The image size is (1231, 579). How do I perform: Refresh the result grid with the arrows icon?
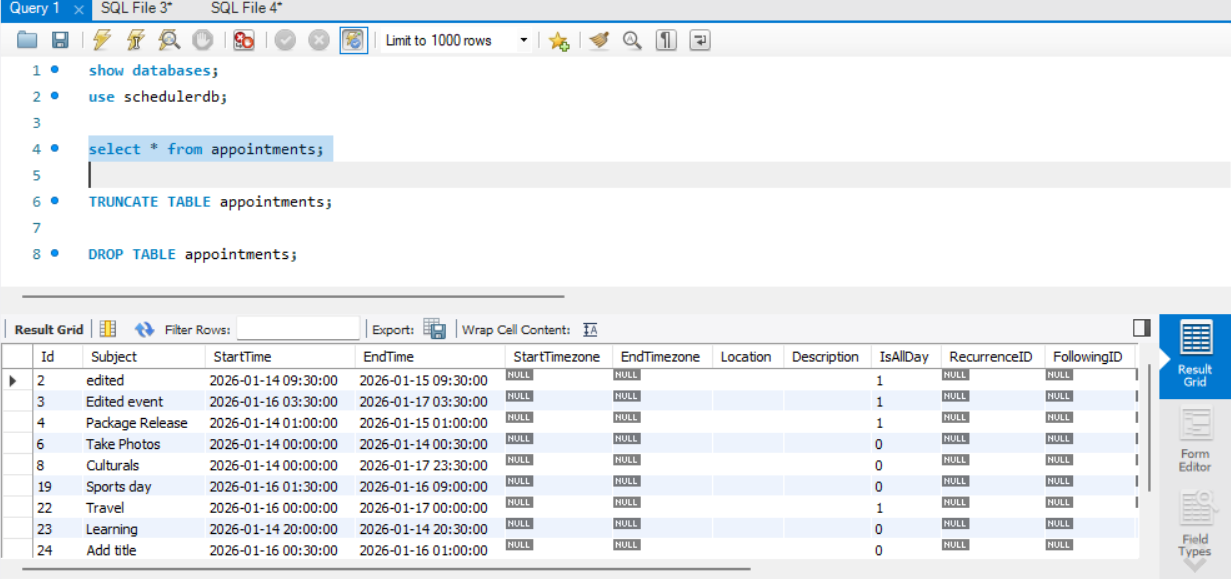click(143, 329)
